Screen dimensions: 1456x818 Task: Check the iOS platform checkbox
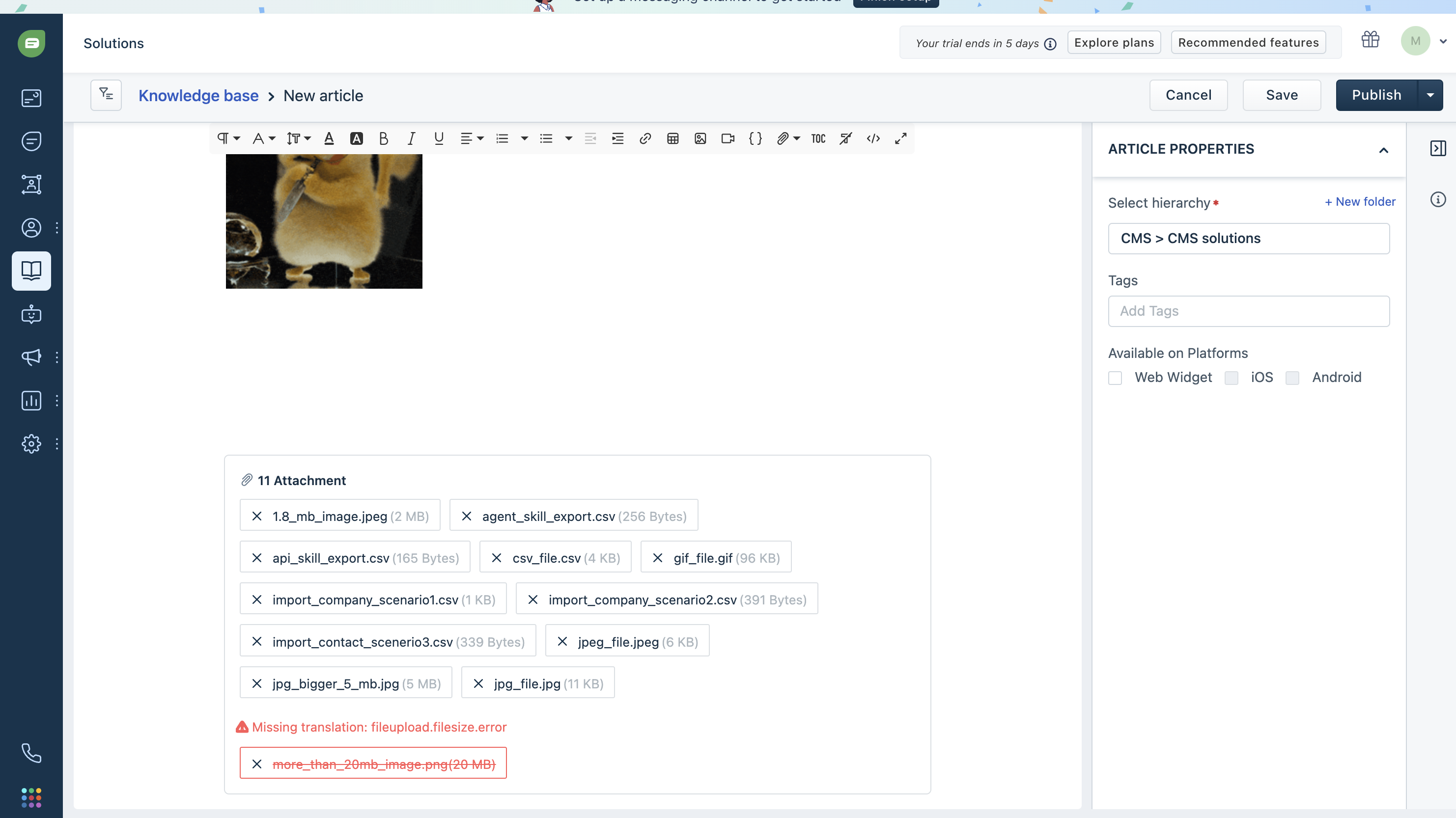coord(1231,378)
